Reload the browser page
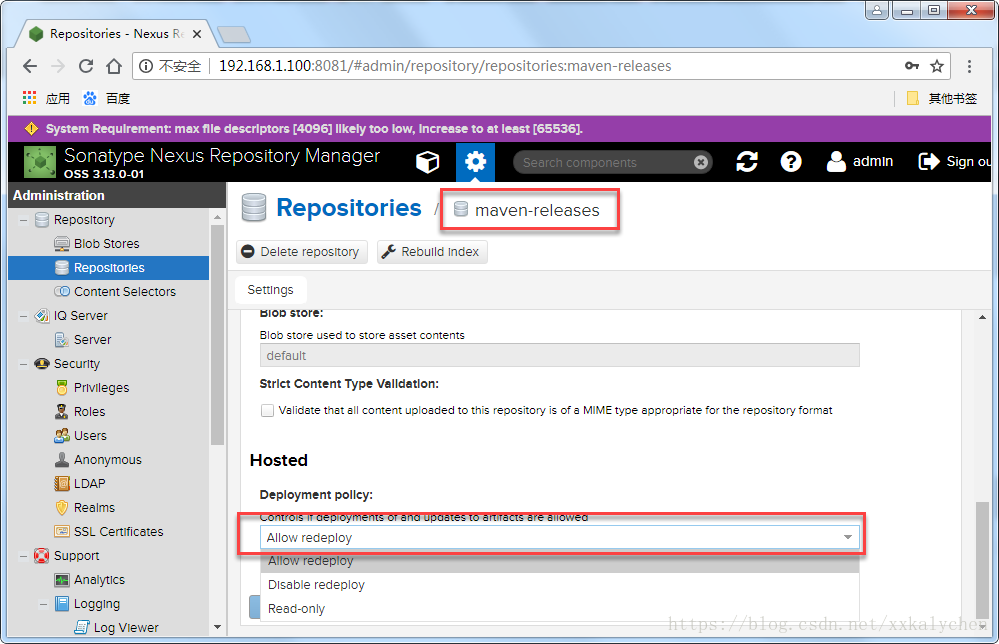Image resolution: width=999 pixels, height=644 pixels. pyautogui.click(x=86, y=66)
